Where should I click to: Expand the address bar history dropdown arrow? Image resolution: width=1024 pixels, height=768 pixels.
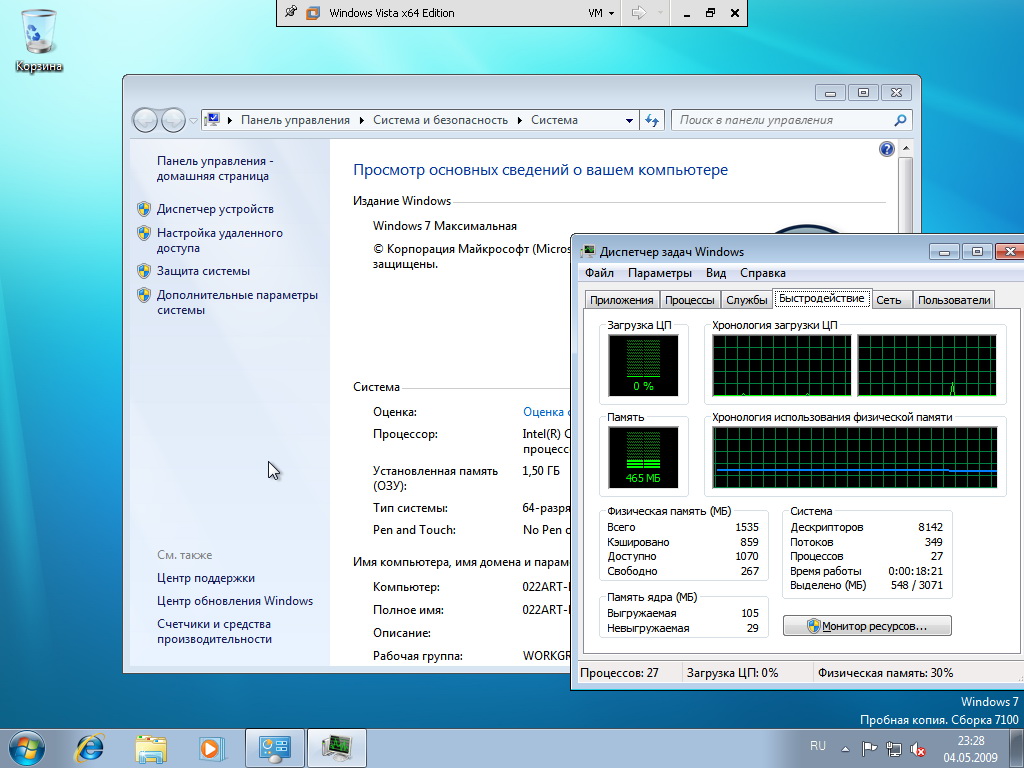coord(629,120)
